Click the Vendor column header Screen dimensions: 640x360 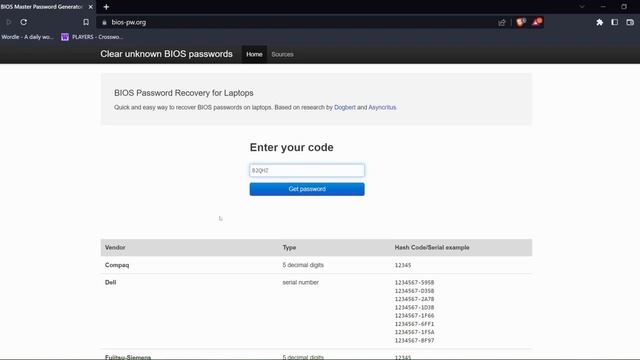[x=115, y=247]
